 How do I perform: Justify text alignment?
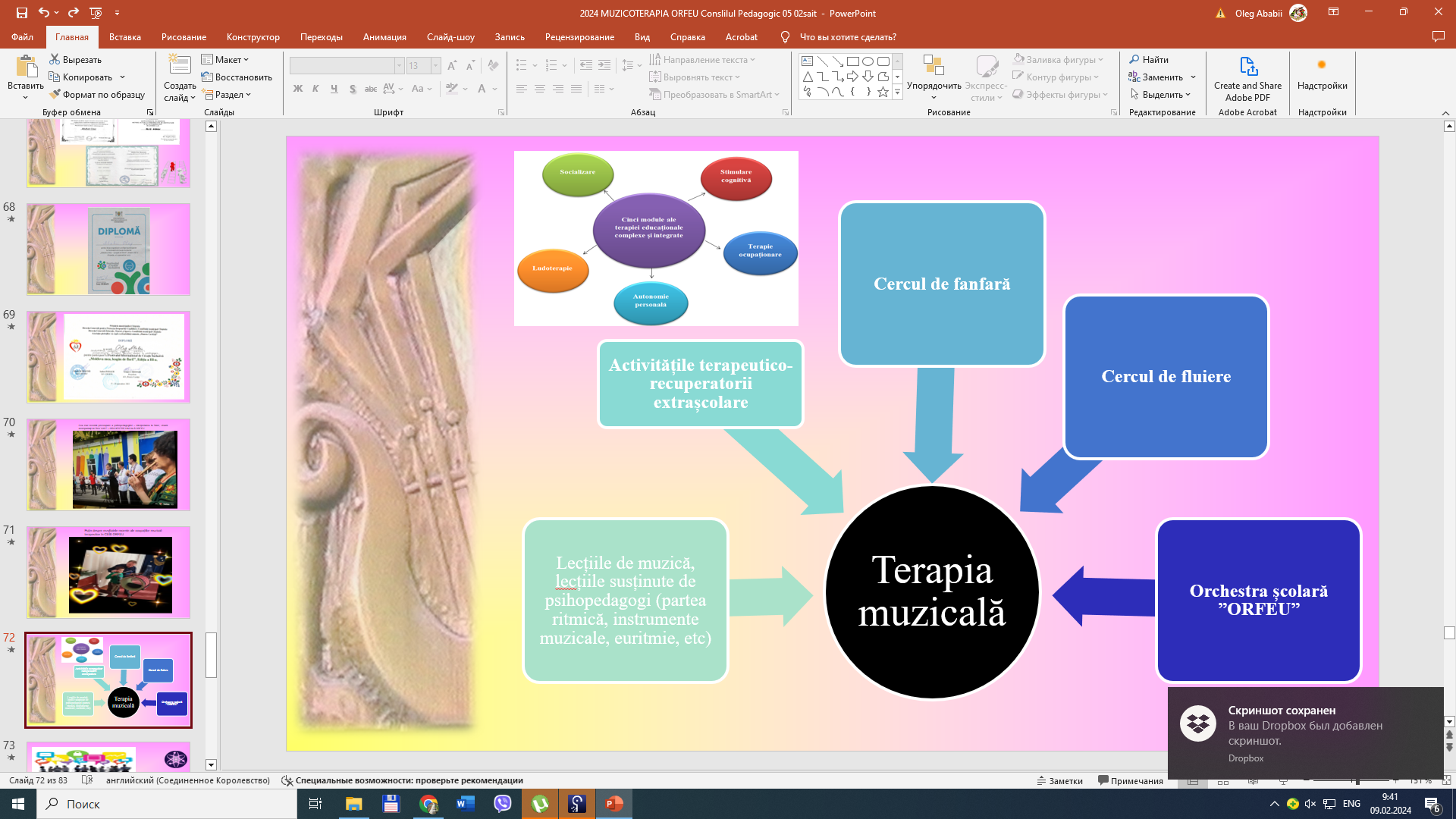[x=576, y=89]
